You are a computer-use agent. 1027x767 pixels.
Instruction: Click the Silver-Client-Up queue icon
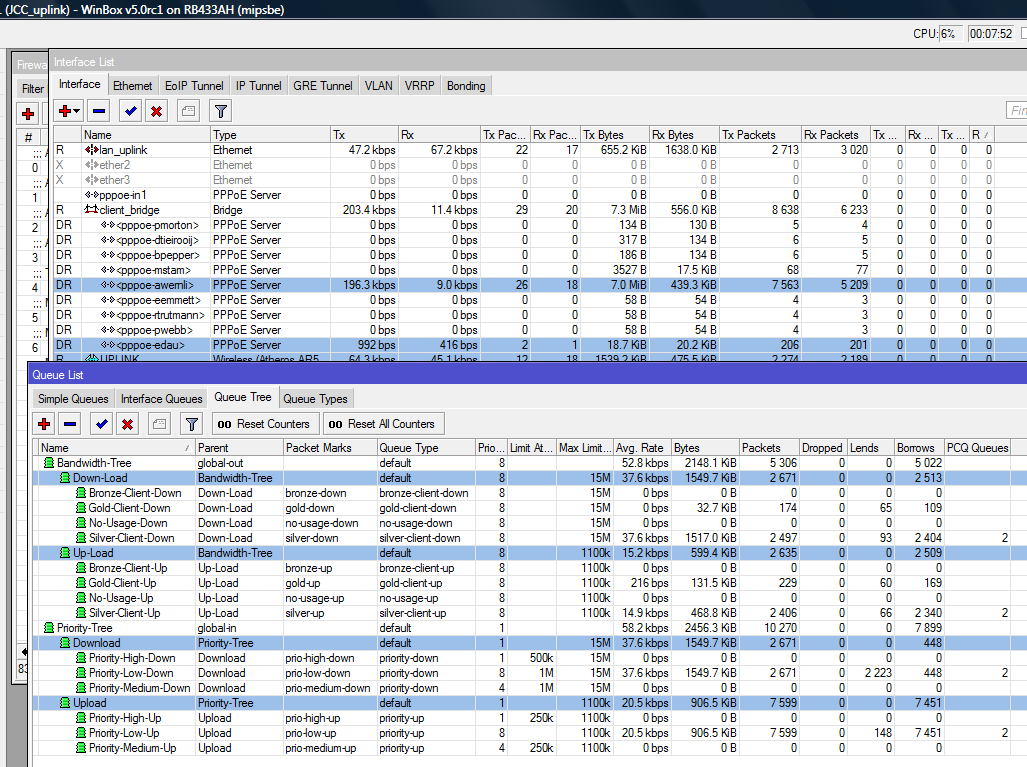[81, 613]
